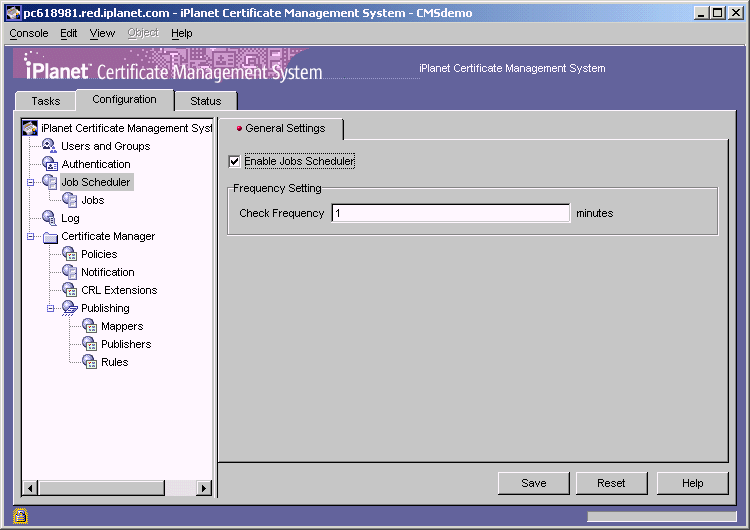Screen dimensions: 750x530
Task: Open the Edit menu
Action: [68, 33]
